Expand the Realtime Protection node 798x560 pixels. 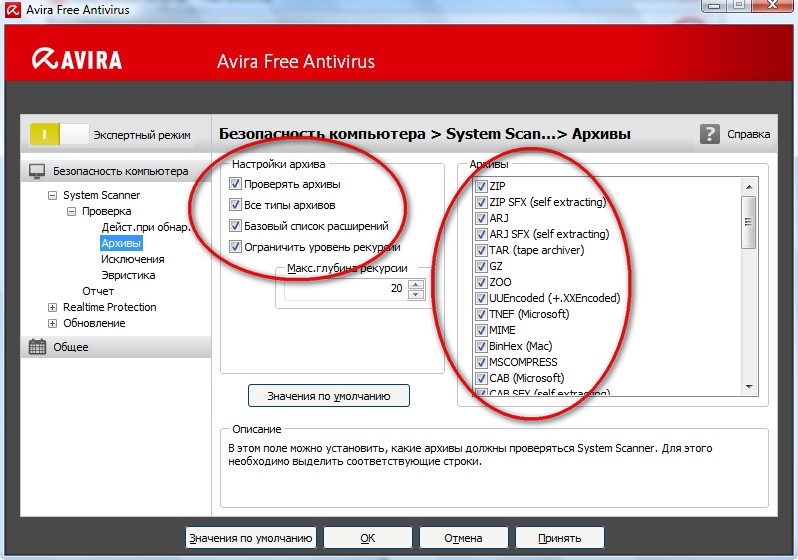click(x=52, y=307)
